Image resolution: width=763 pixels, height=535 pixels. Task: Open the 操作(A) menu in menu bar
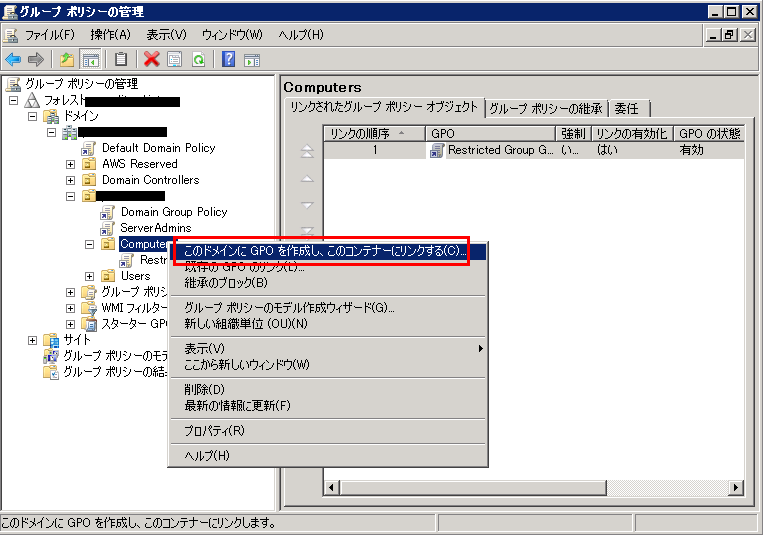110,35
